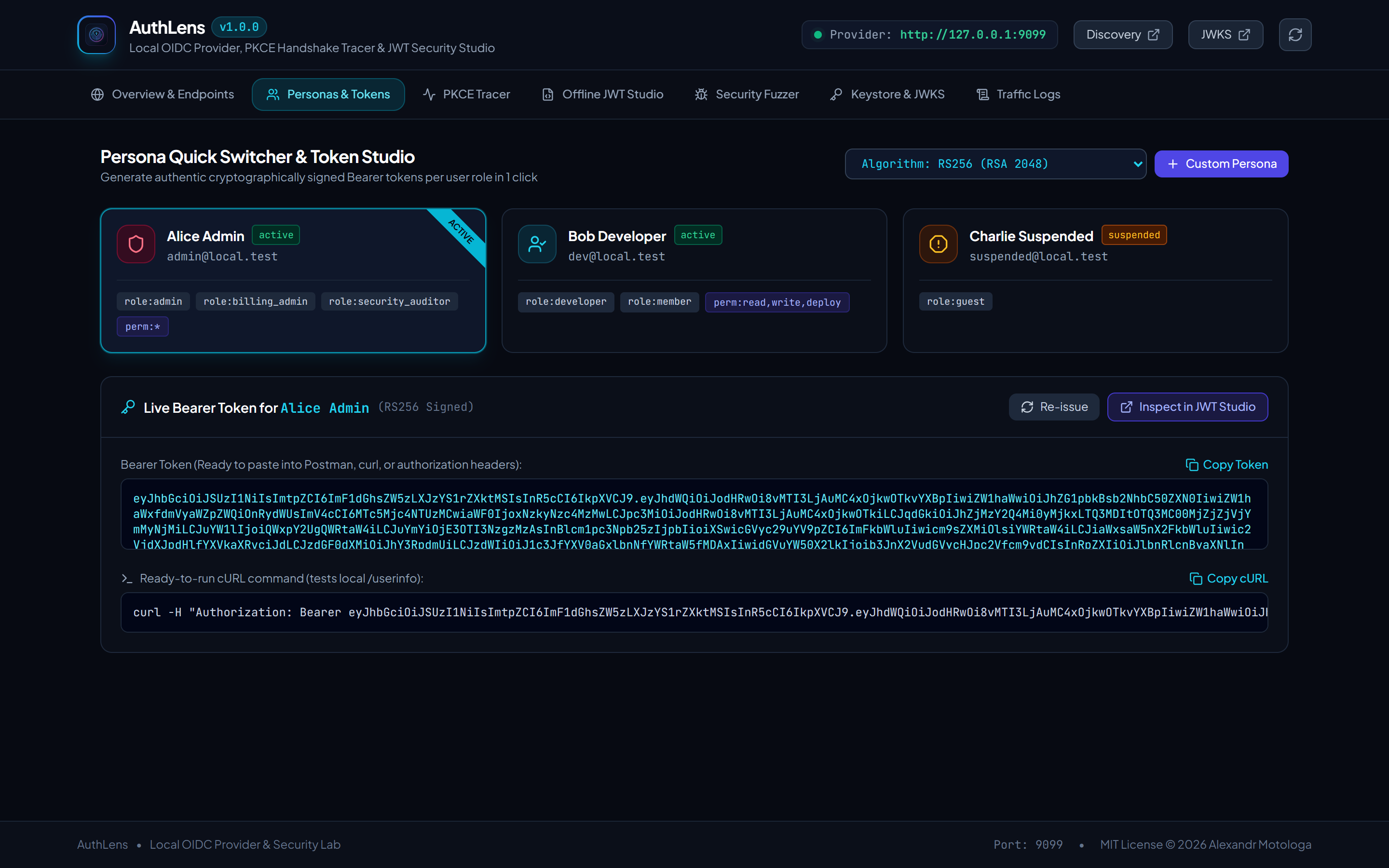Click the role:billing_admin tag
Image resolution: width=1389 pixels, height=868 pixels.
[x=256, y=301]
